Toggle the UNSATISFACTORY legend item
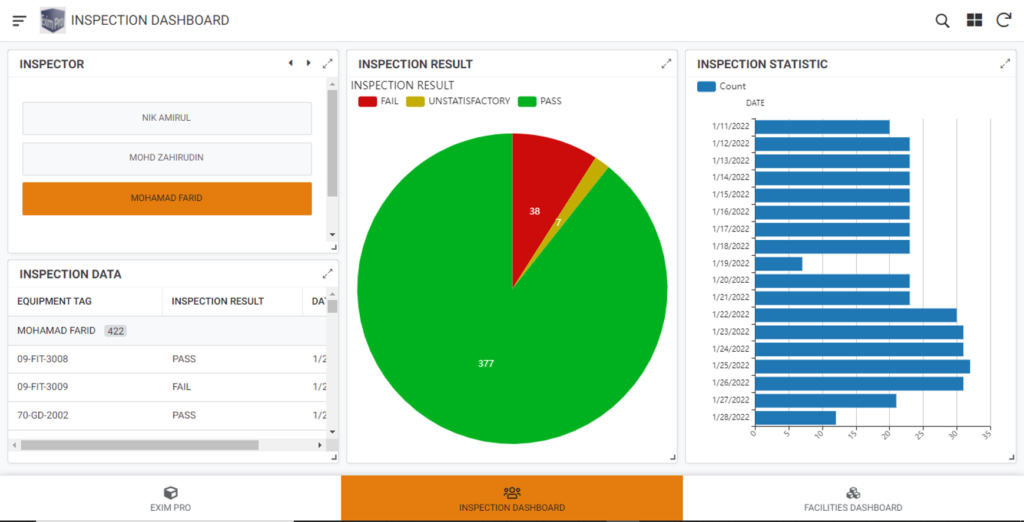Image resolution: width=1024 pixels, height=522 pixels. point(459,101)
